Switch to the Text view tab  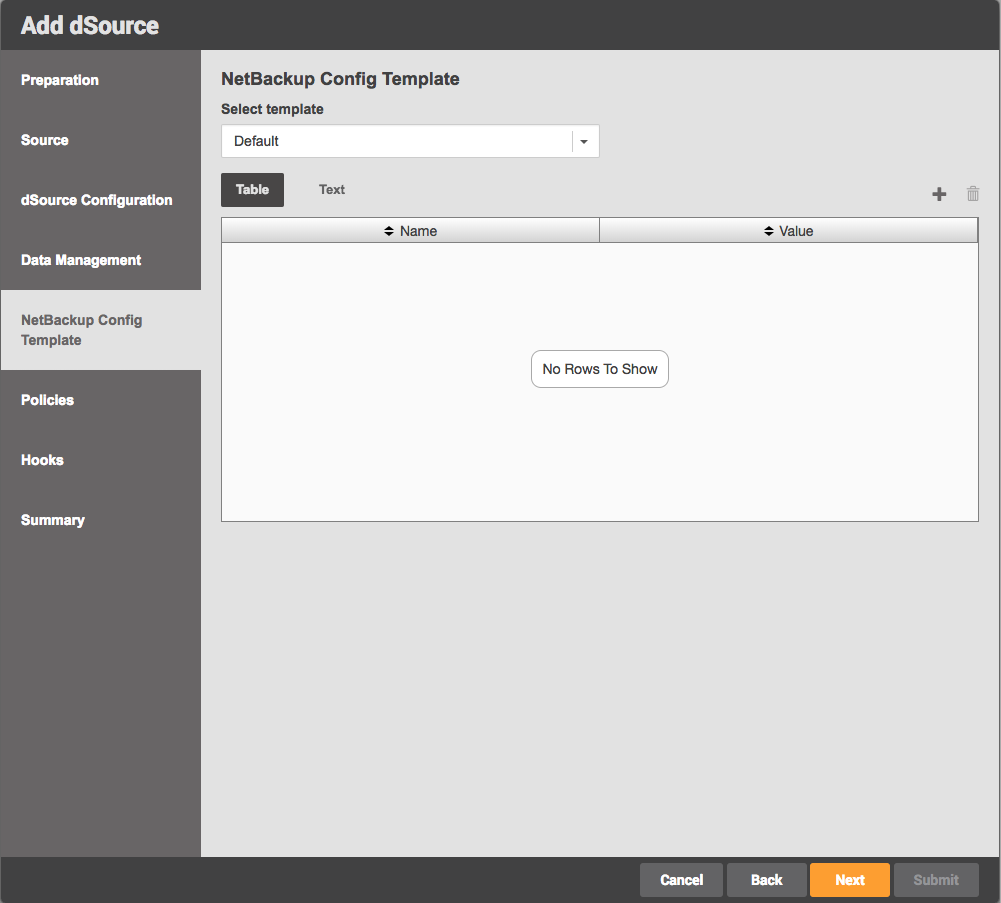[332, 190]
